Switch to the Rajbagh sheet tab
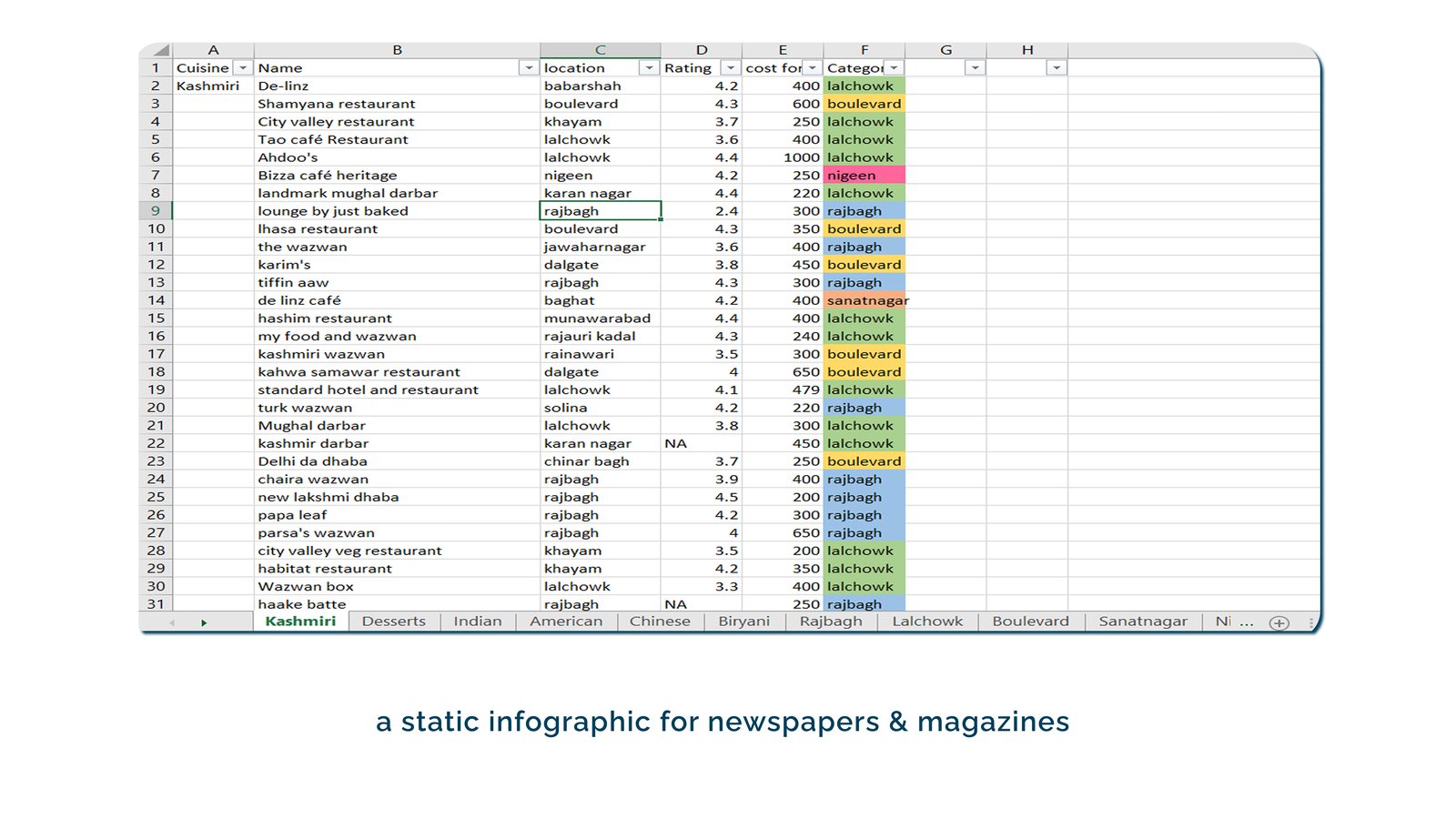The width and height of the screenshot is (1456, 819). 831,622
